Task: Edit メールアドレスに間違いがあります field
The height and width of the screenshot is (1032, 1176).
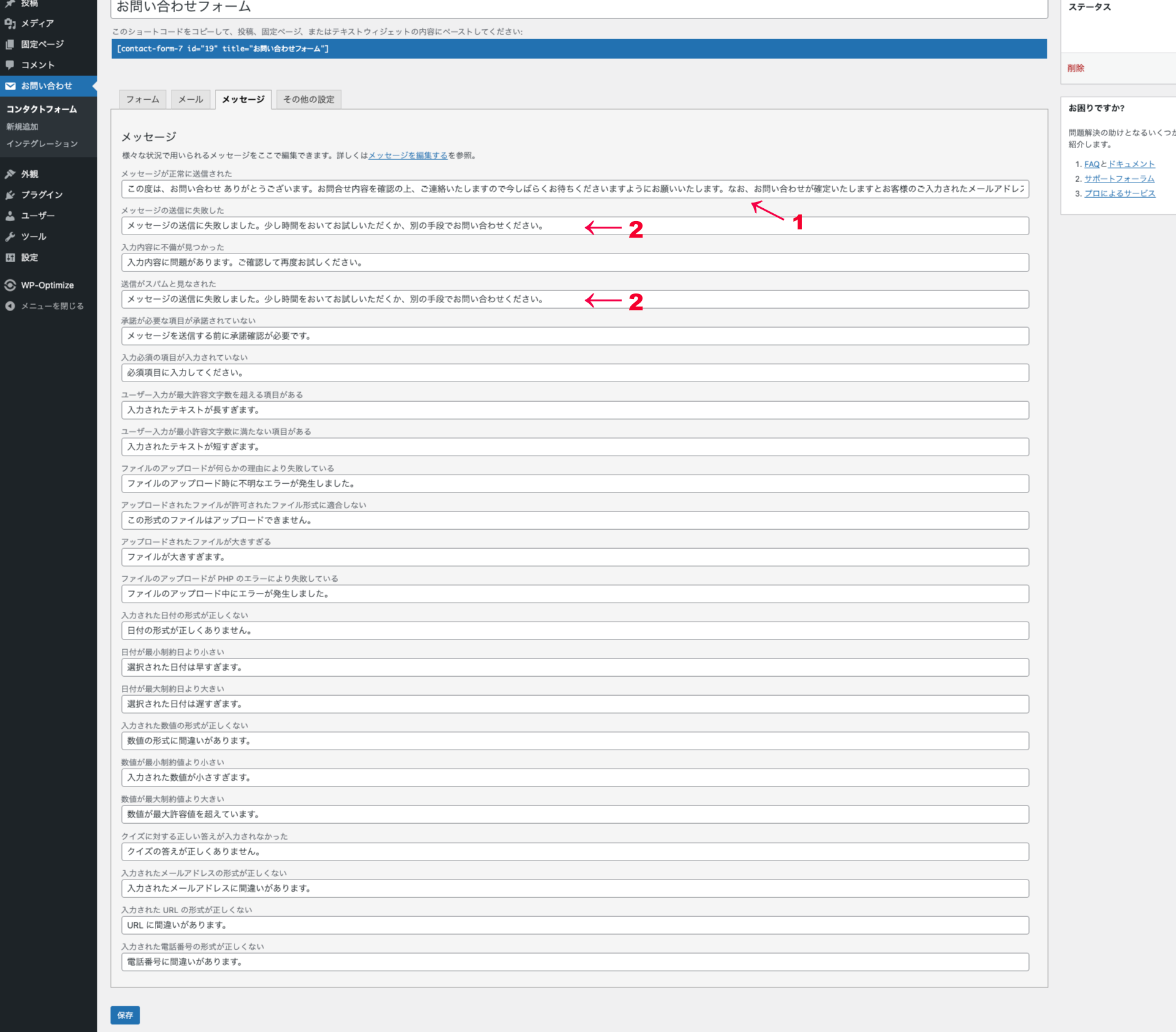Action: pyautogui.click(x=575, y=888)
